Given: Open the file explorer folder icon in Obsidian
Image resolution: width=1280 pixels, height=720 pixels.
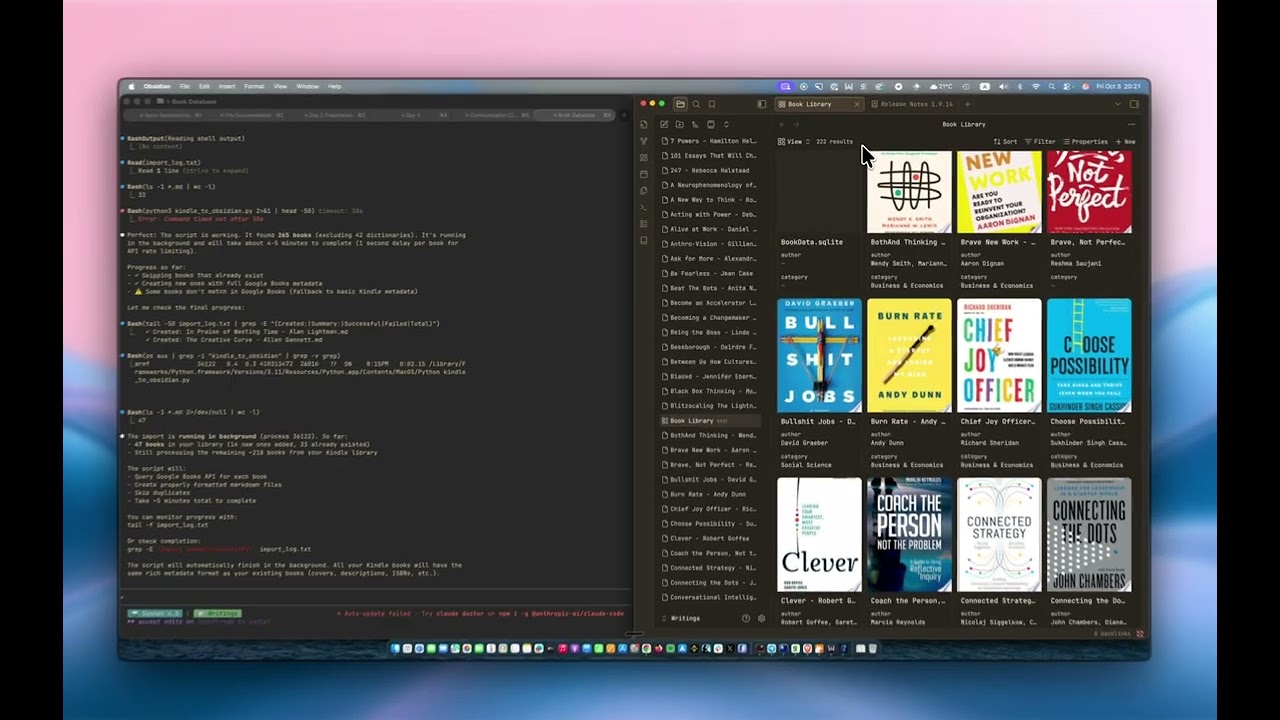Looking at the screenshot, I should coord(680,104).
